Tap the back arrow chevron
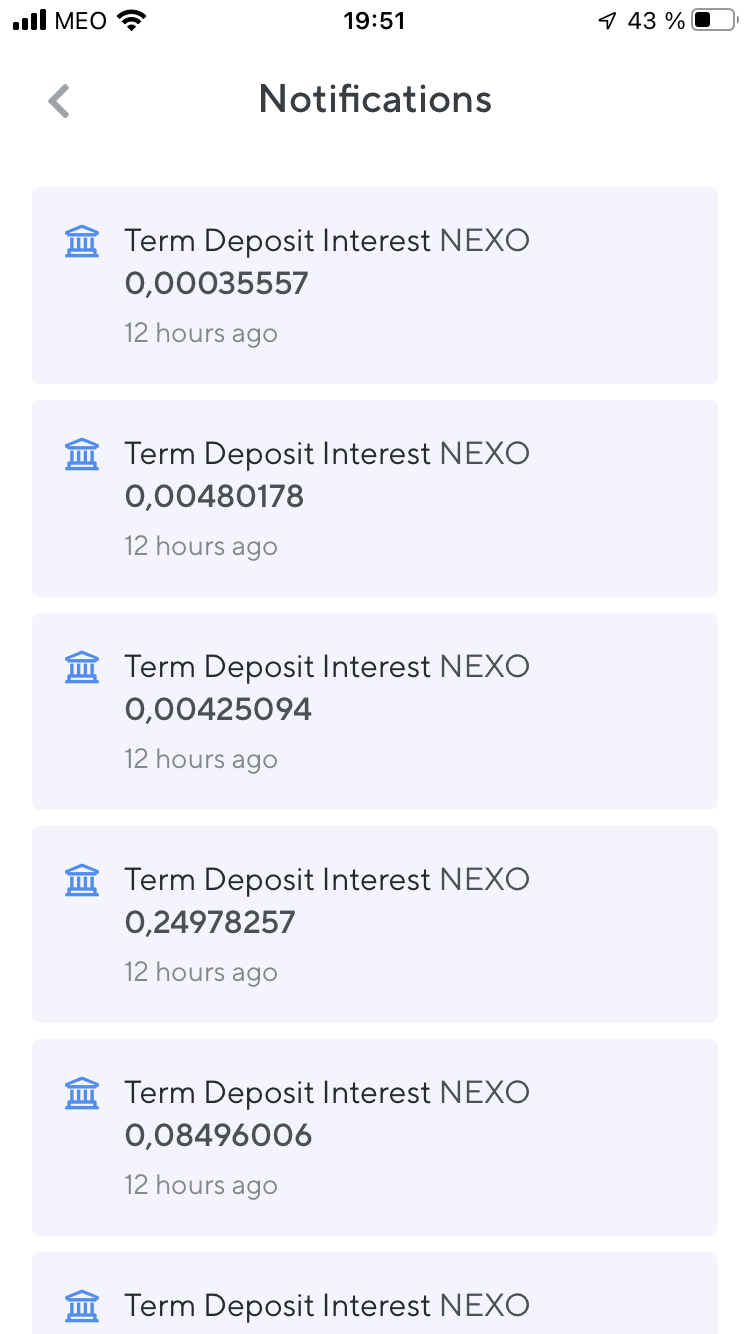750x1334 pixels. [60, 101]
